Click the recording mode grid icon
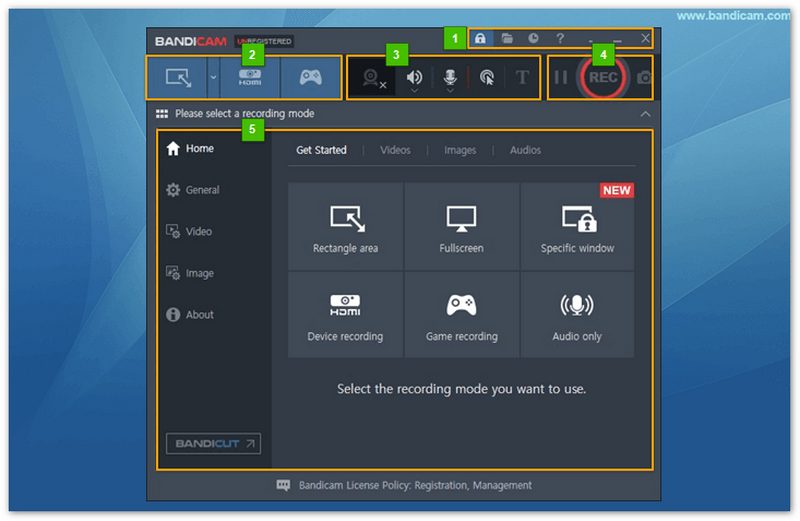800x521 pixels. tap(162, 113)
